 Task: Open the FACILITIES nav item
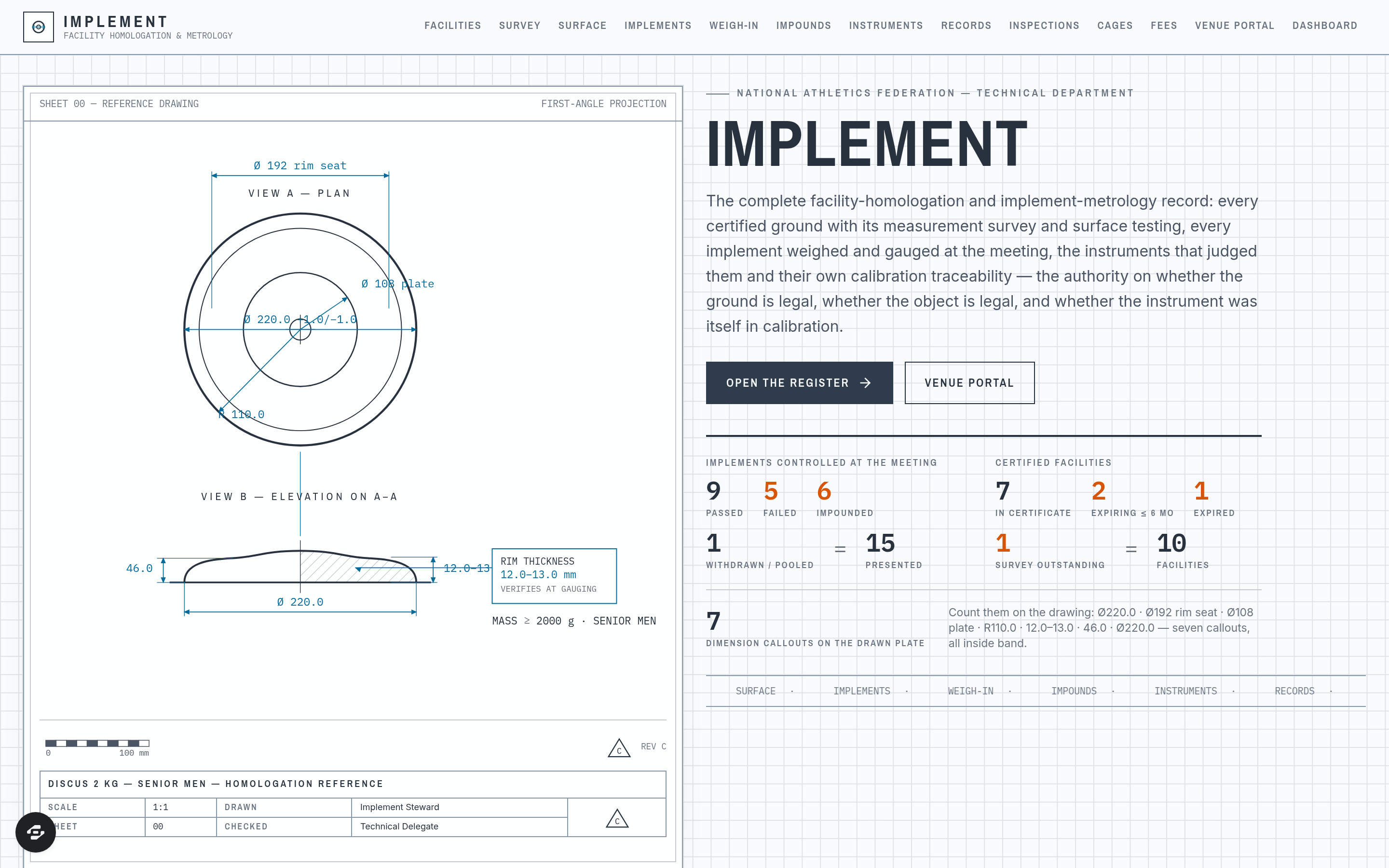[x=452, y=26]
